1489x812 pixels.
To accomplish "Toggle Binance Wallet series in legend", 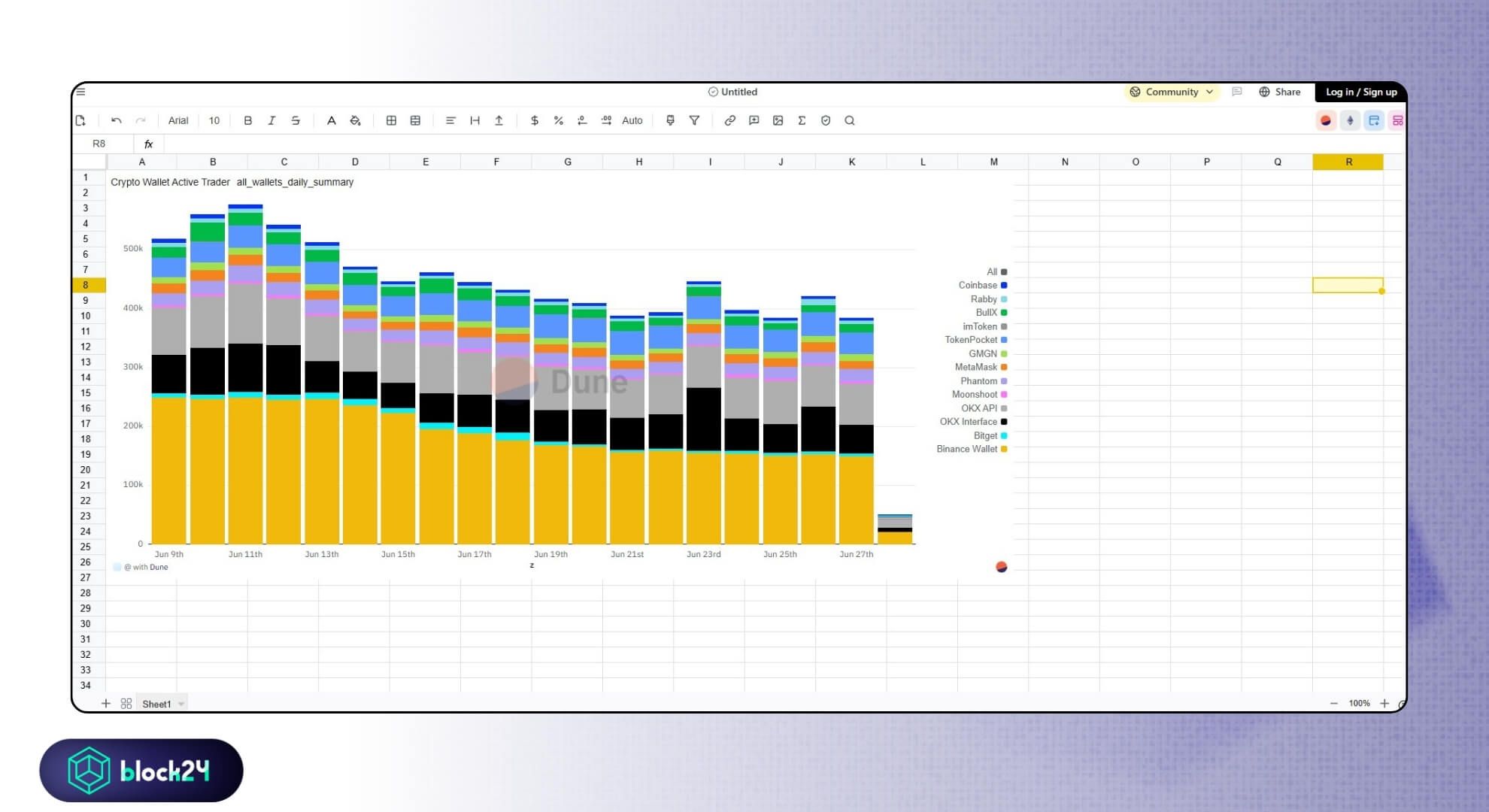I will coord(972,450).
